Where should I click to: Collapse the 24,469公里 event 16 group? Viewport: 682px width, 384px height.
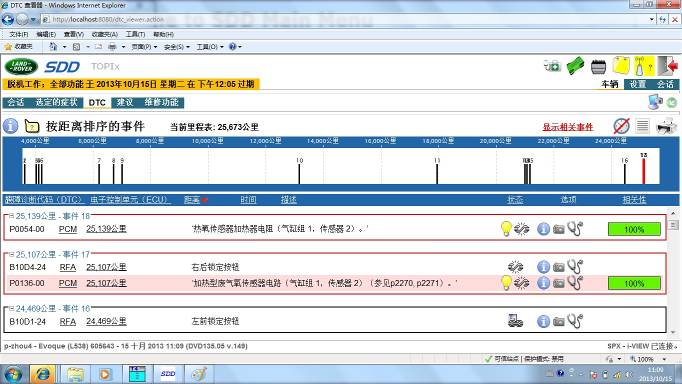click(x=12, y=308)
